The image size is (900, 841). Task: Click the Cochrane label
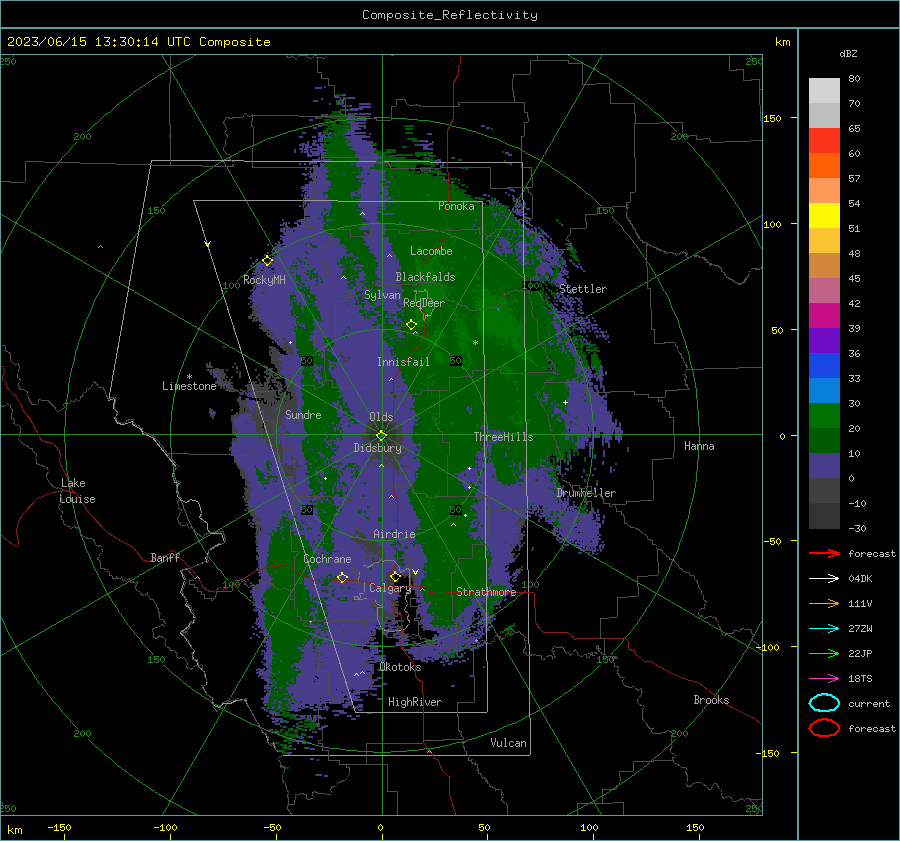pos(327,559)
